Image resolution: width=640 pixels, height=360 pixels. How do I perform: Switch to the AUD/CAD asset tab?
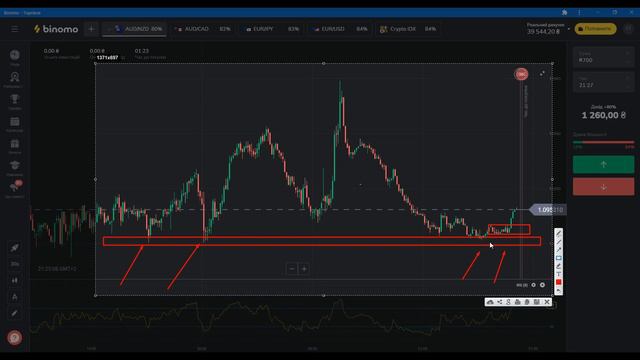[203, 29]
